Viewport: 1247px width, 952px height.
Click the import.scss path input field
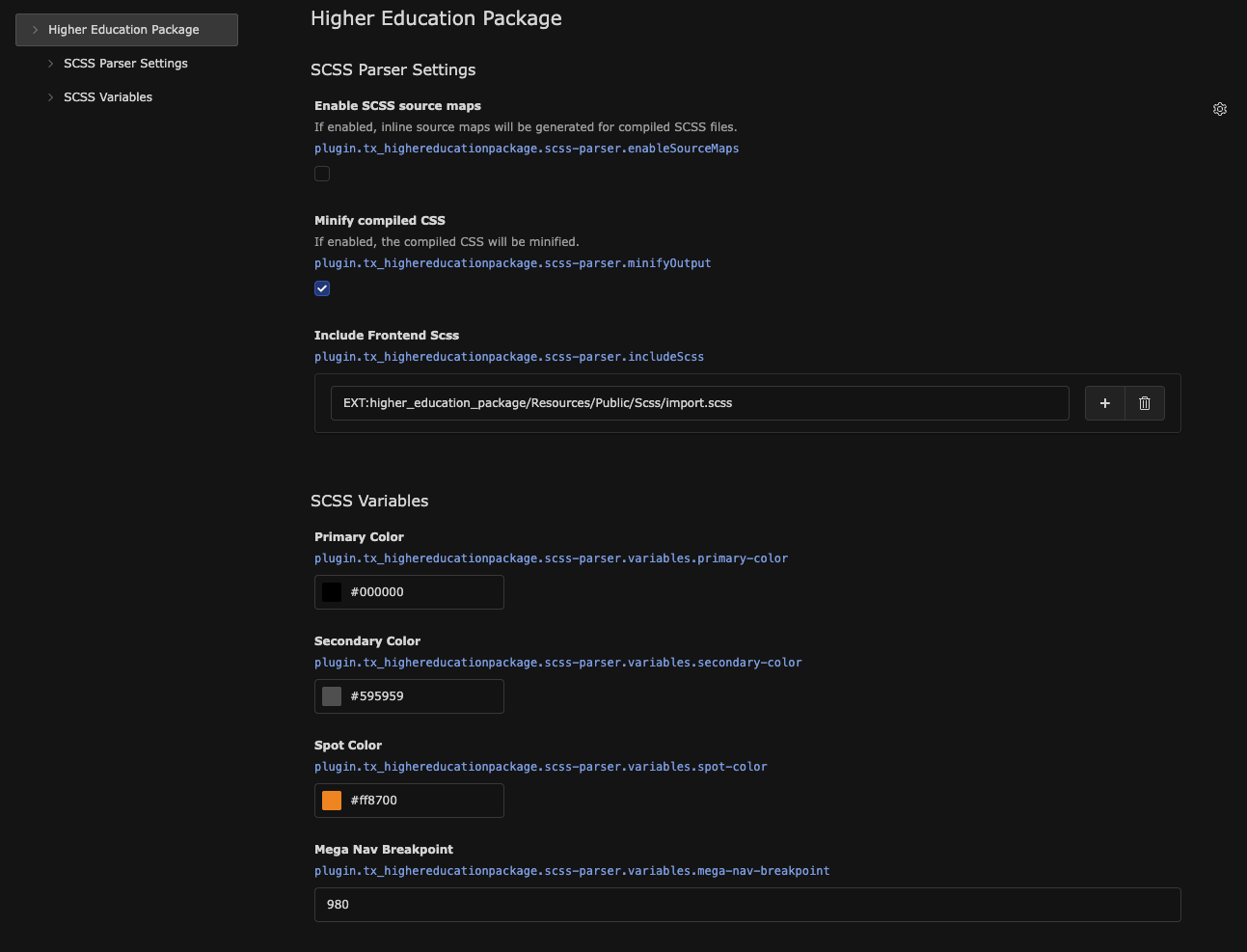(x=698, y=403)
